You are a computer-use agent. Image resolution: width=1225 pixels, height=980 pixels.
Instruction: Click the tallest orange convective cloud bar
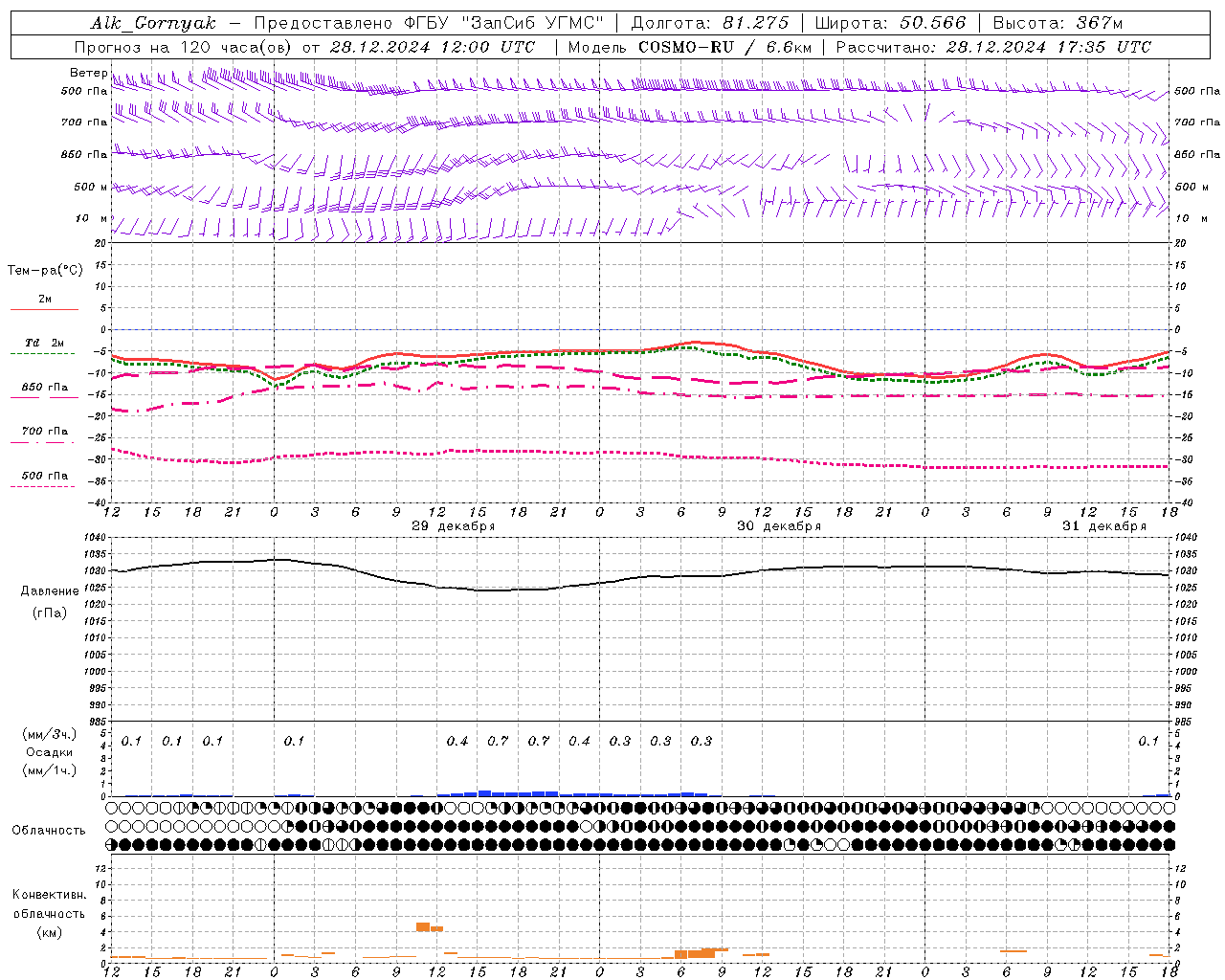(423, 926)
